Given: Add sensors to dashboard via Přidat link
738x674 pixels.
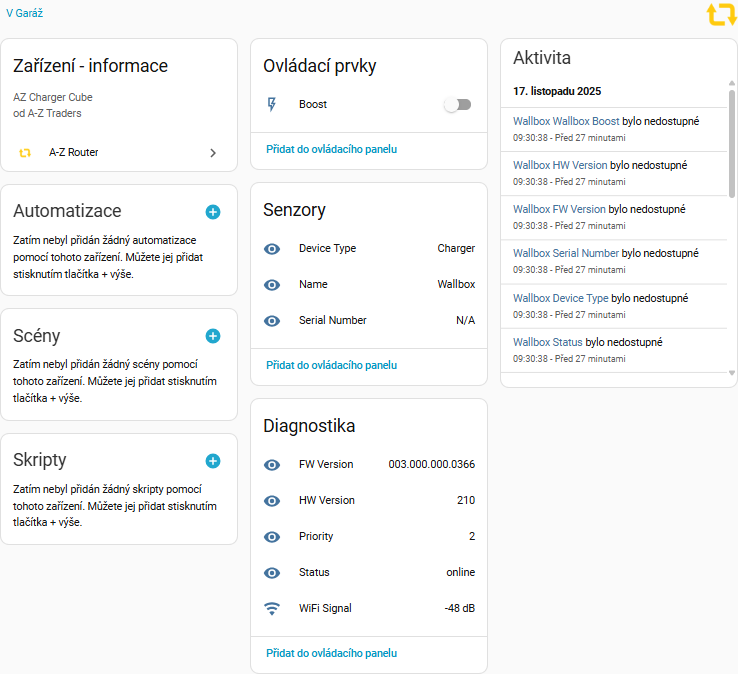Looking at the screenshot, I should pyautogui.click(x=331, y=365).
